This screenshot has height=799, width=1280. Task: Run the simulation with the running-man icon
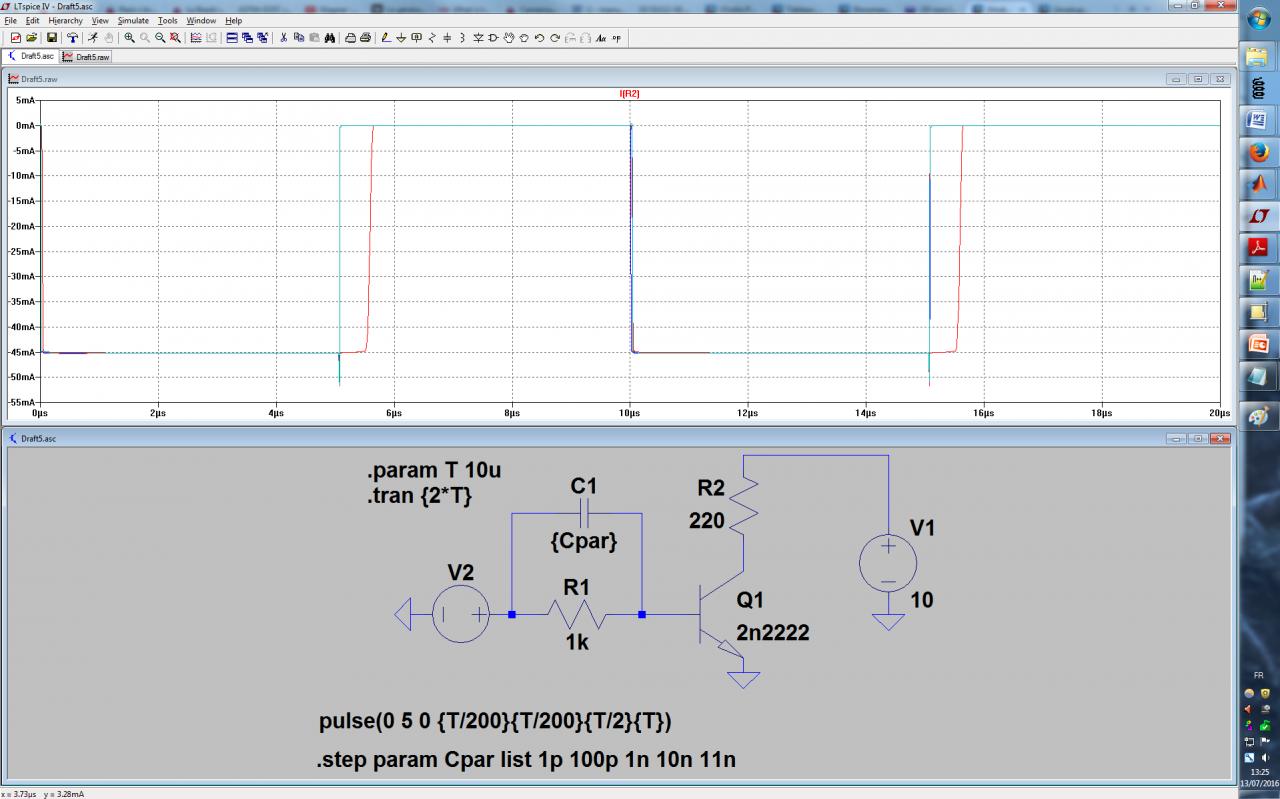(x=92, y=37)
